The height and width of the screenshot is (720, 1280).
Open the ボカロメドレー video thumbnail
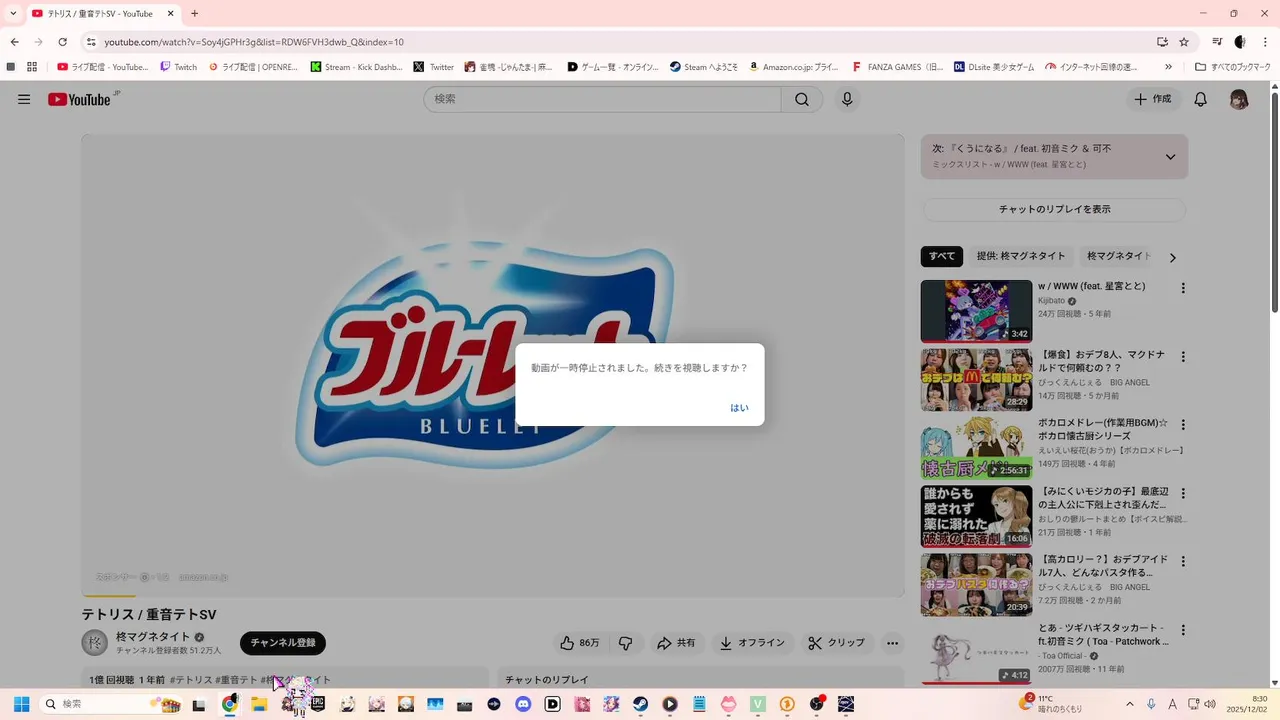(976, 448)
